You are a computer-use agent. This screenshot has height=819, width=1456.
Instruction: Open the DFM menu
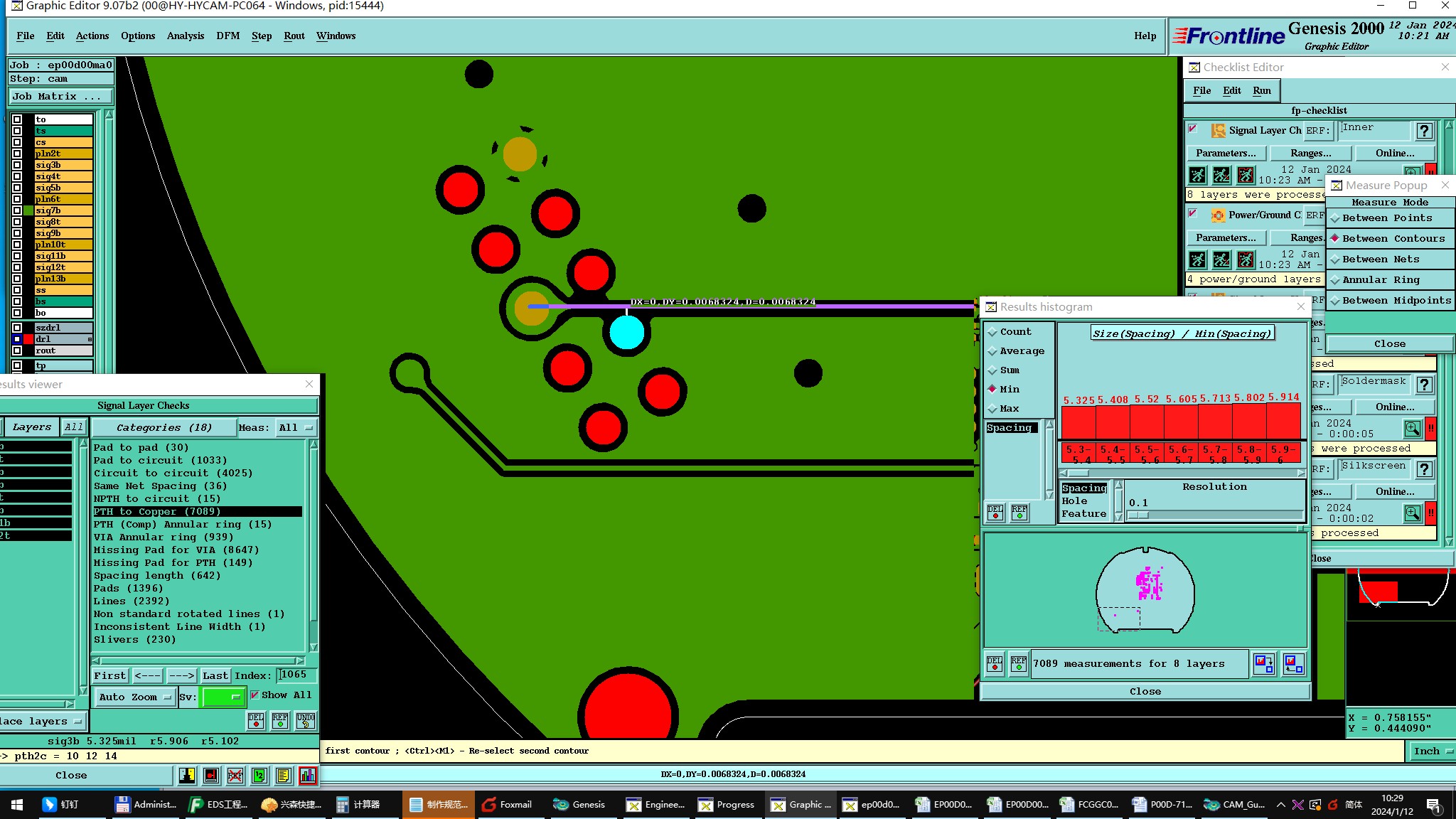[x=227, y=36]
